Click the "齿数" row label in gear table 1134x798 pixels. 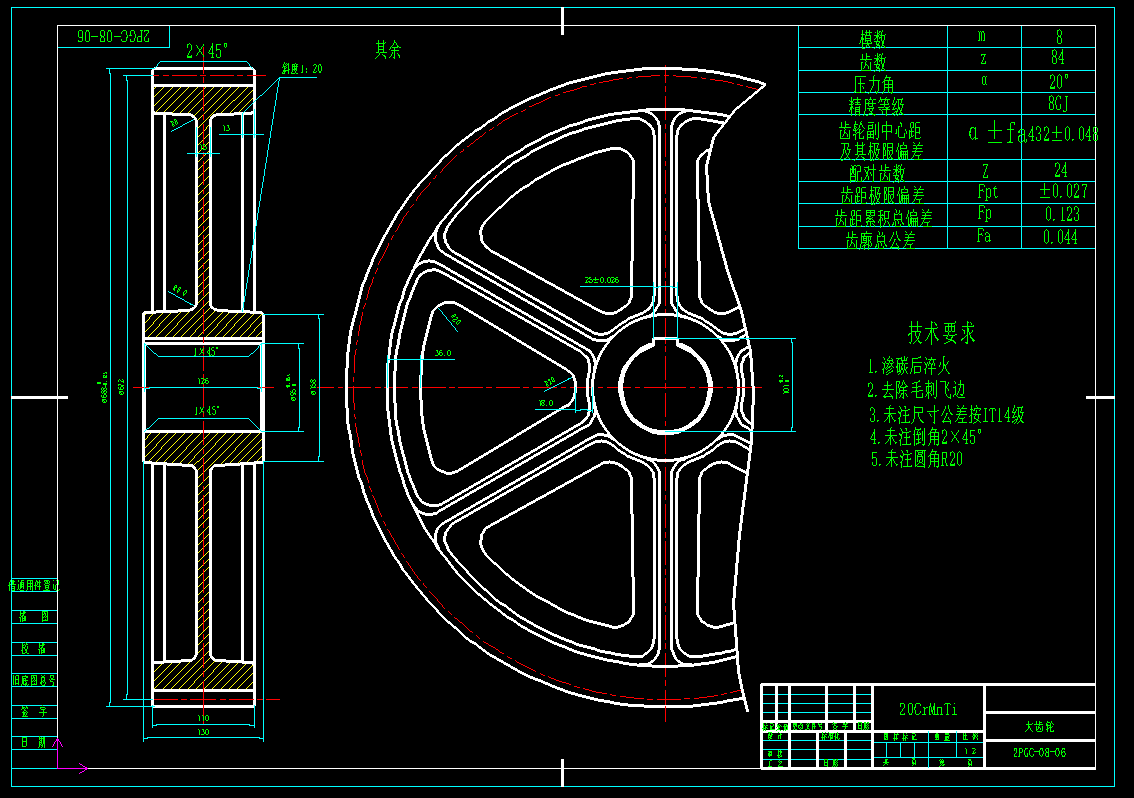pos(872,61)
